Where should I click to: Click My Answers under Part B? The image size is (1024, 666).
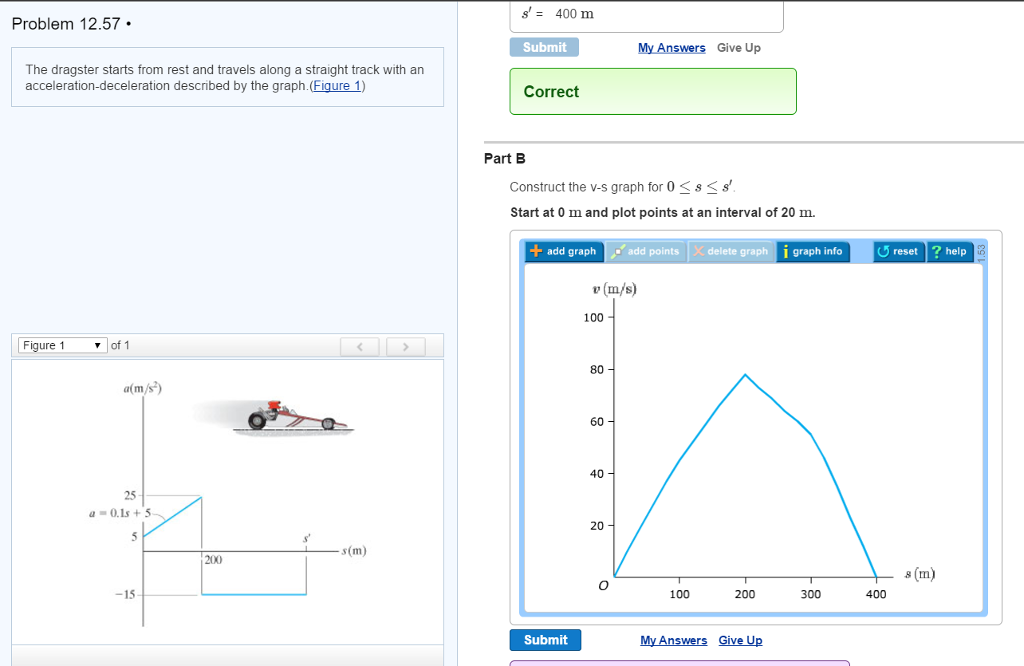pos(674,640)
